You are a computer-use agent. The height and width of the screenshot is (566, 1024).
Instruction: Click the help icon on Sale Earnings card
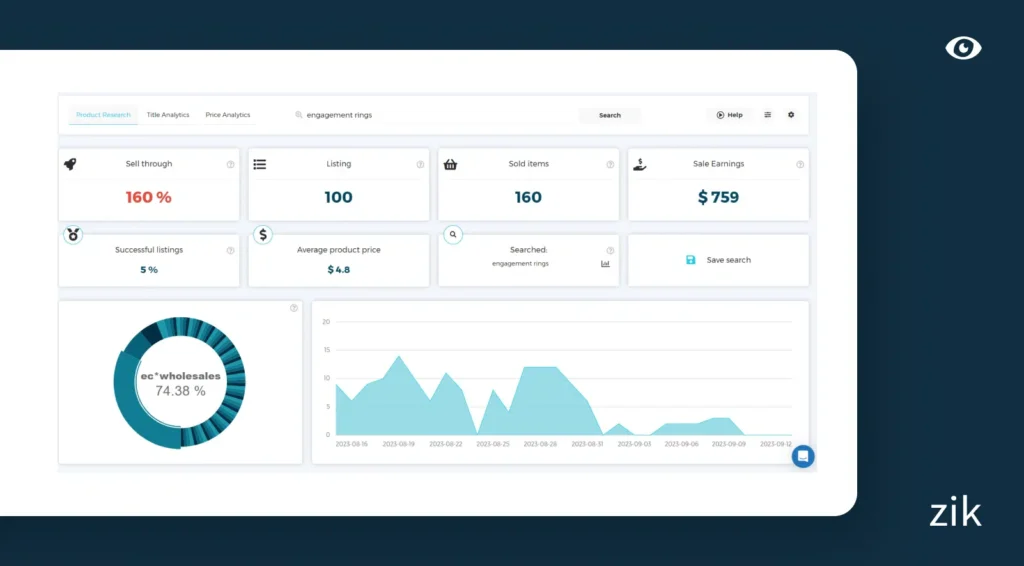(x=800, y=164)
